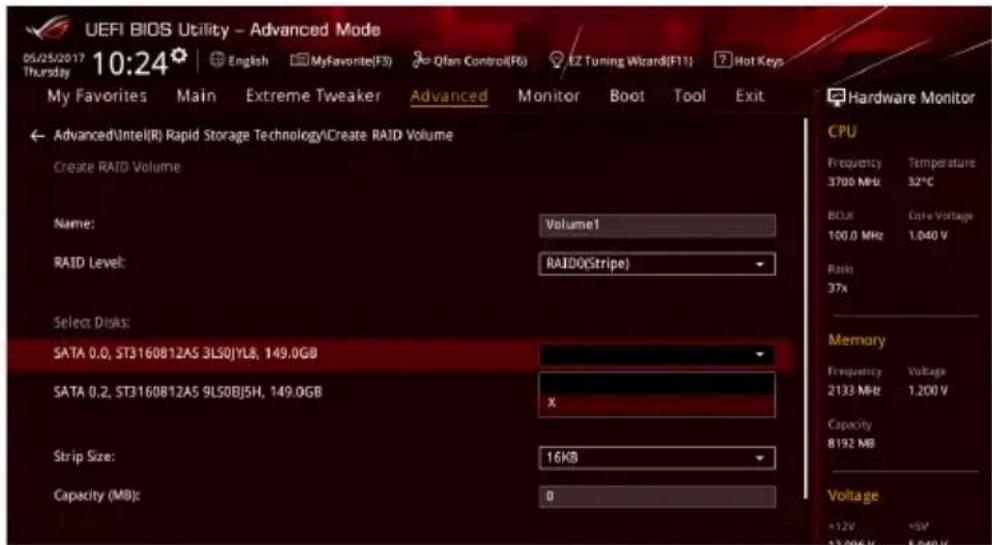Launch Qfan Control(F6)

coord(469,61)
